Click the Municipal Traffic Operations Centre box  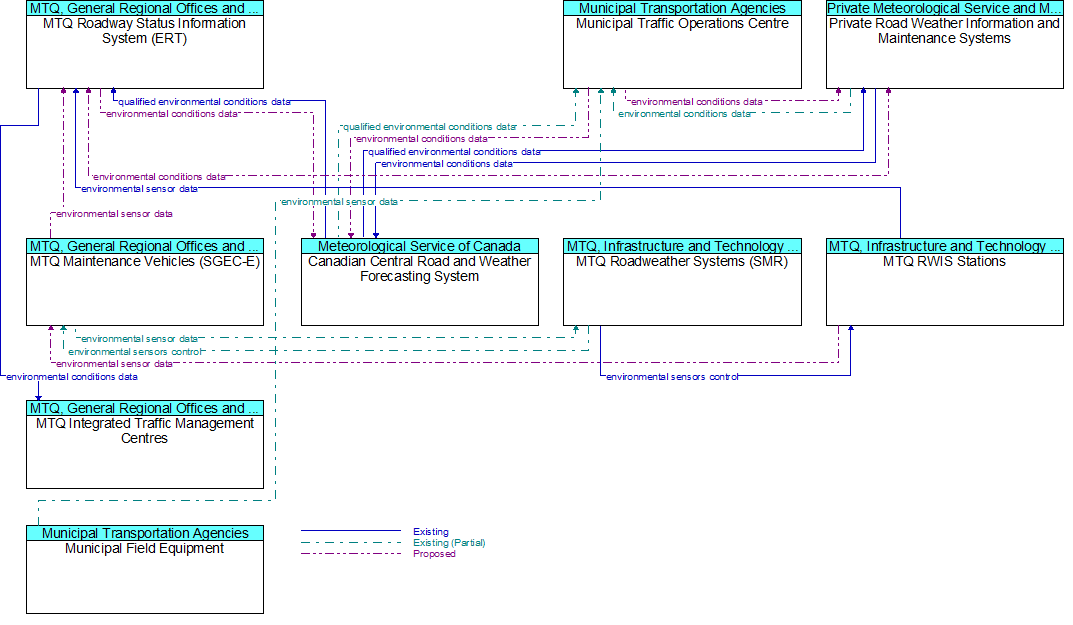[682, 44]
